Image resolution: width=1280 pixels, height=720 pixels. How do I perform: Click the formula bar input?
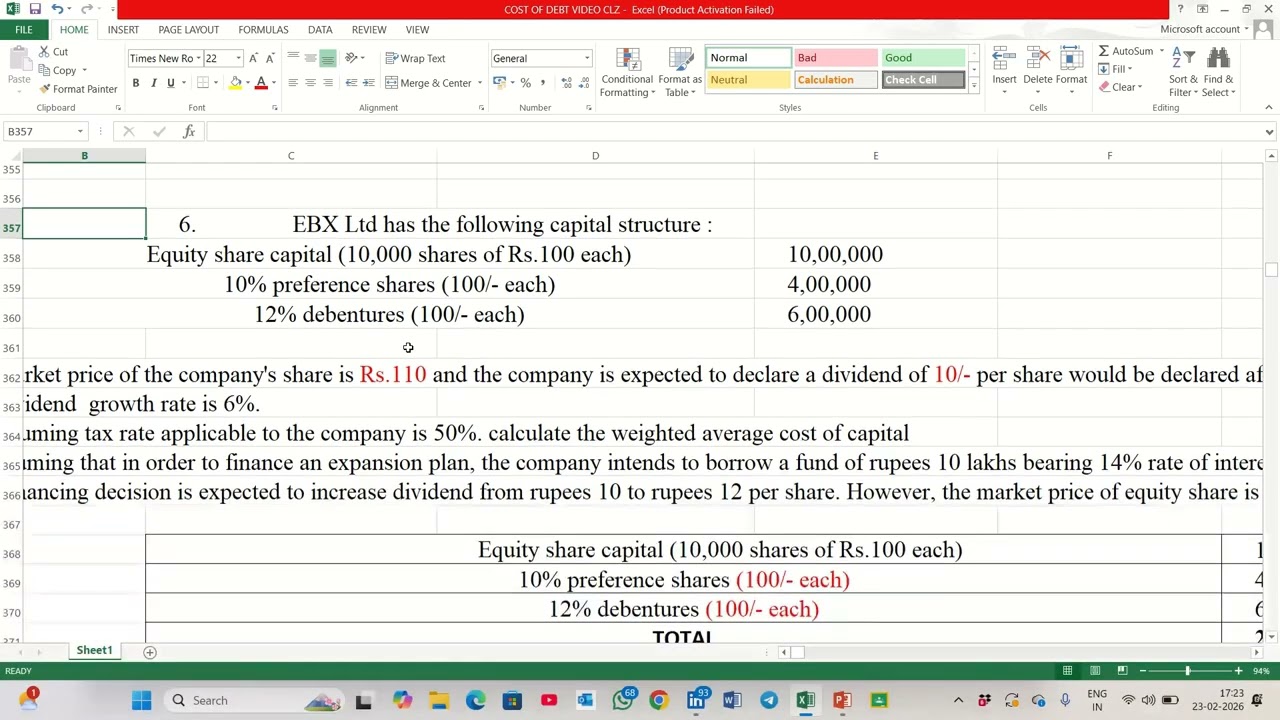(735, 131)
